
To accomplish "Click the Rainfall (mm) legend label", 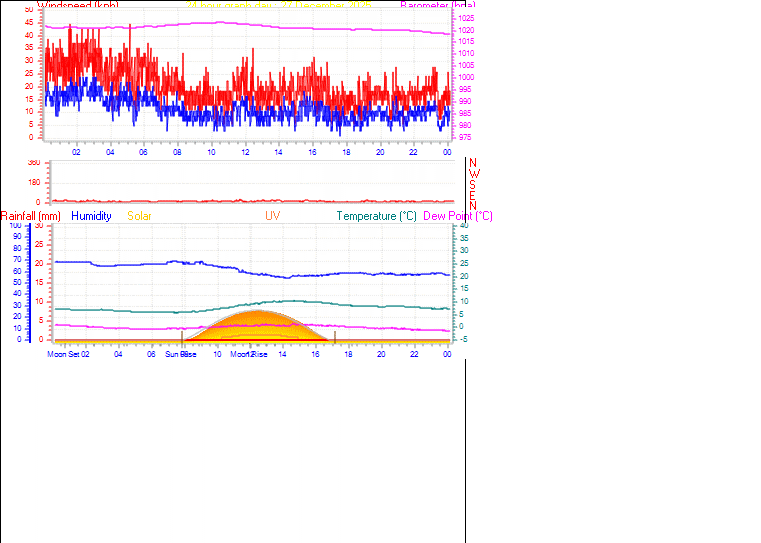I will coord(31,216).
